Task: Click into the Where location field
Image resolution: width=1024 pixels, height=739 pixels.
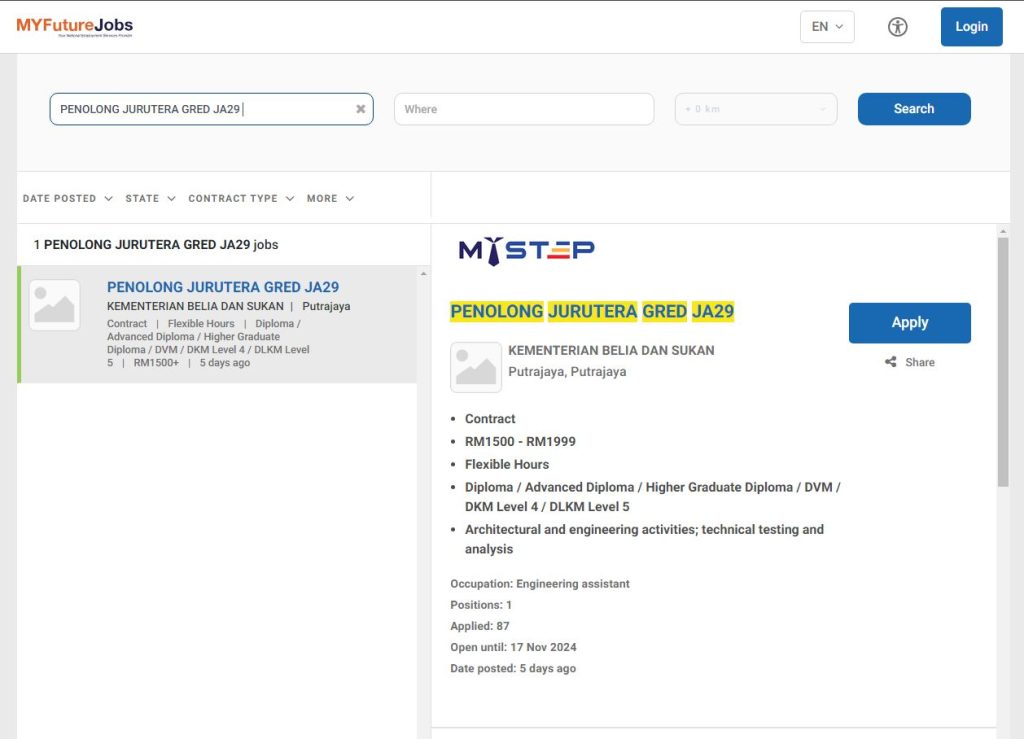Action: pos(523,109)
